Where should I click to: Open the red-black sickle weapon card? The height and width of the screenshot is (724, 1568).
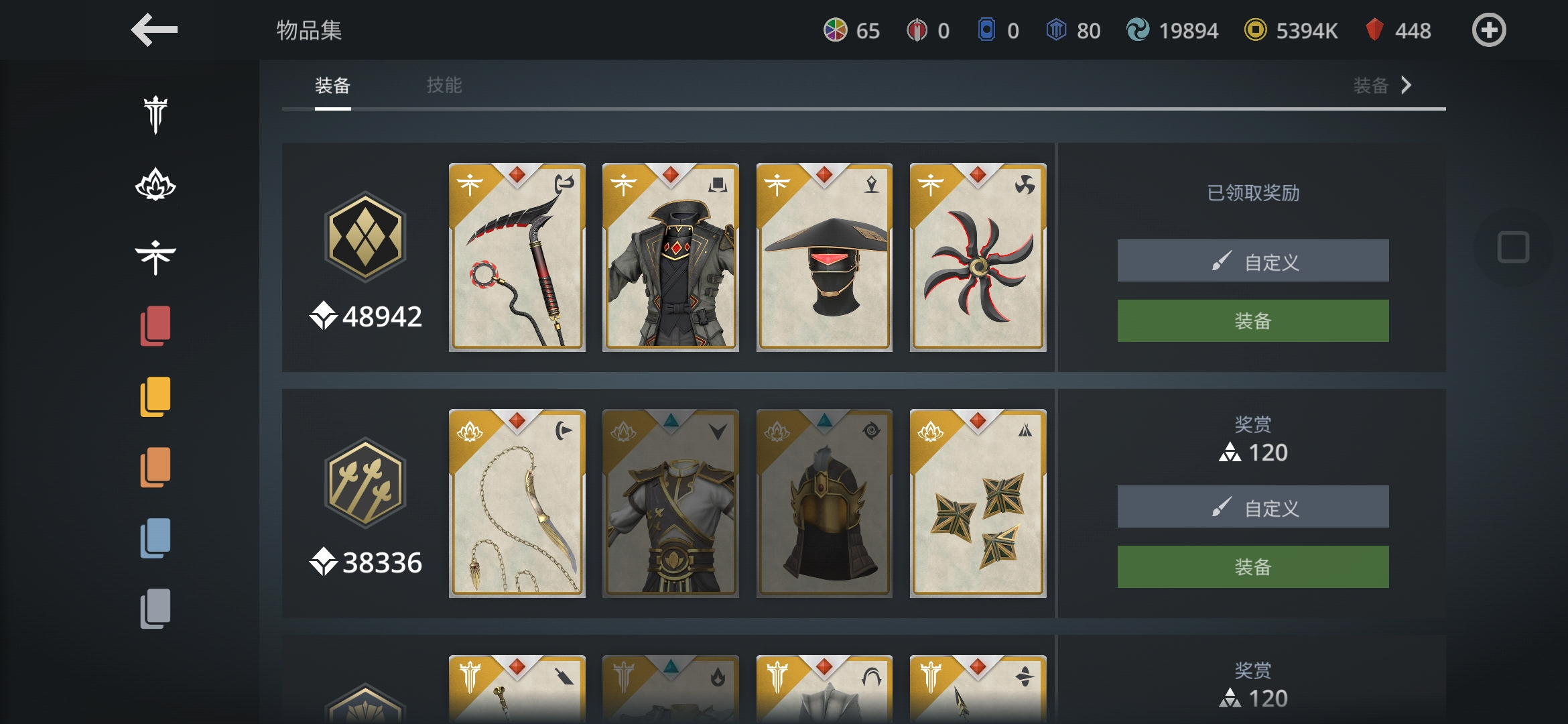(x=517, y=257)
